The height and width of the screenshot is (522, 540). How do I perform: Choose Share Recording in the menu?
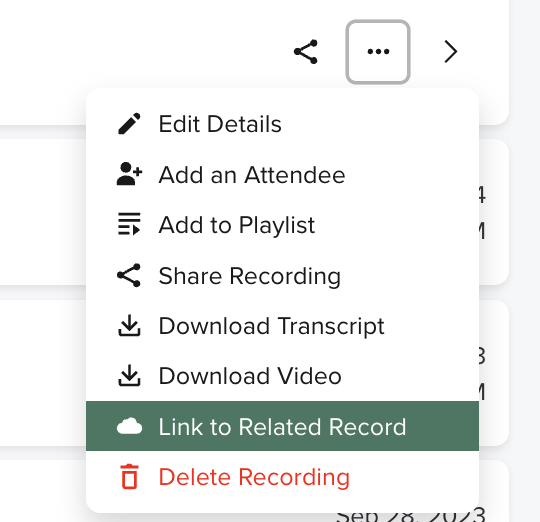pos(282,276)
